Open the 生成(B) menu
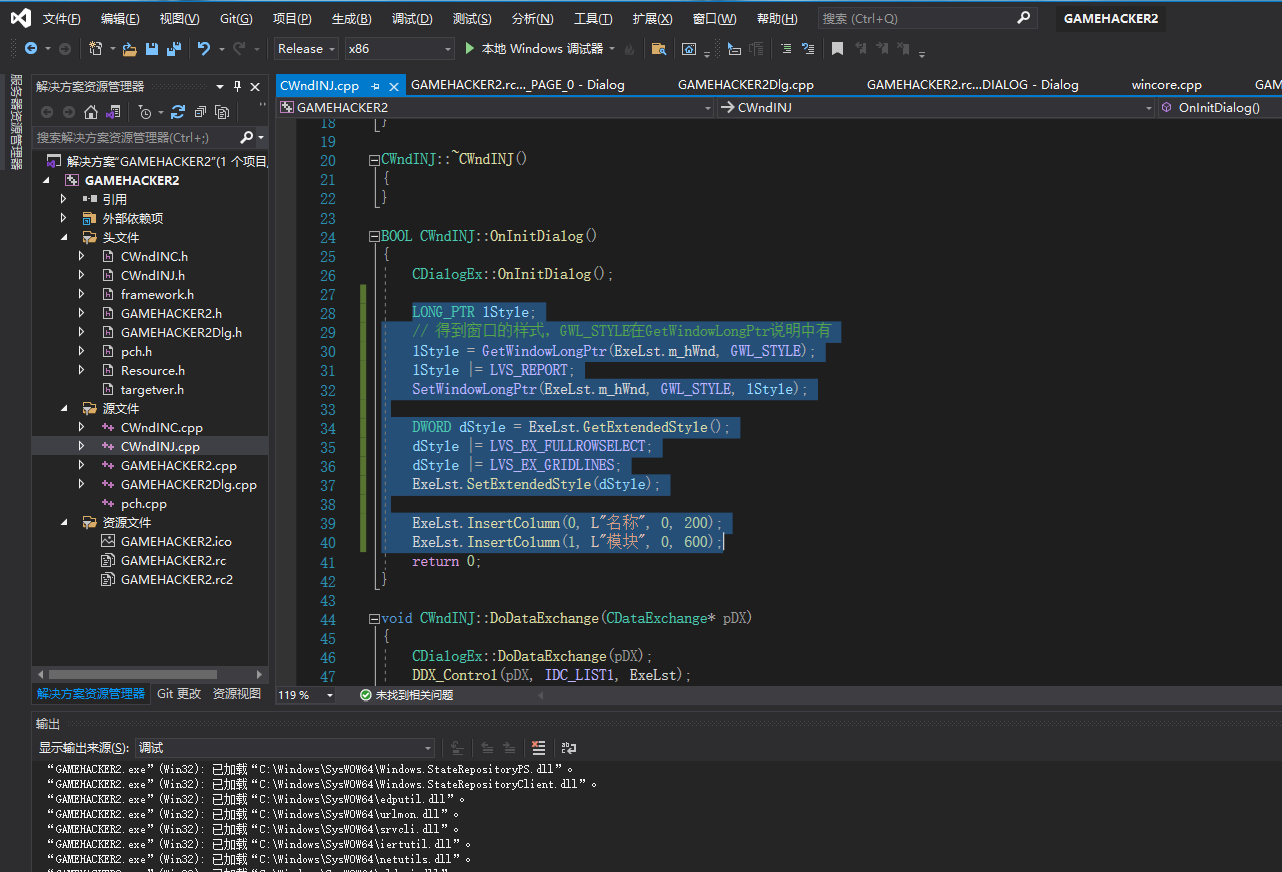Screen dimensions: 1282x872 point(351,18)
